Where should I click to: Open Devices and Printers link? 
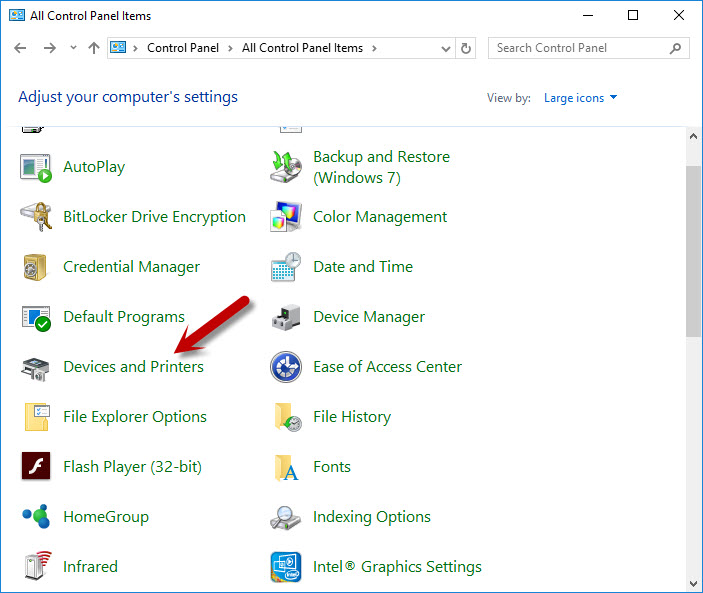[x=134, y=367]
